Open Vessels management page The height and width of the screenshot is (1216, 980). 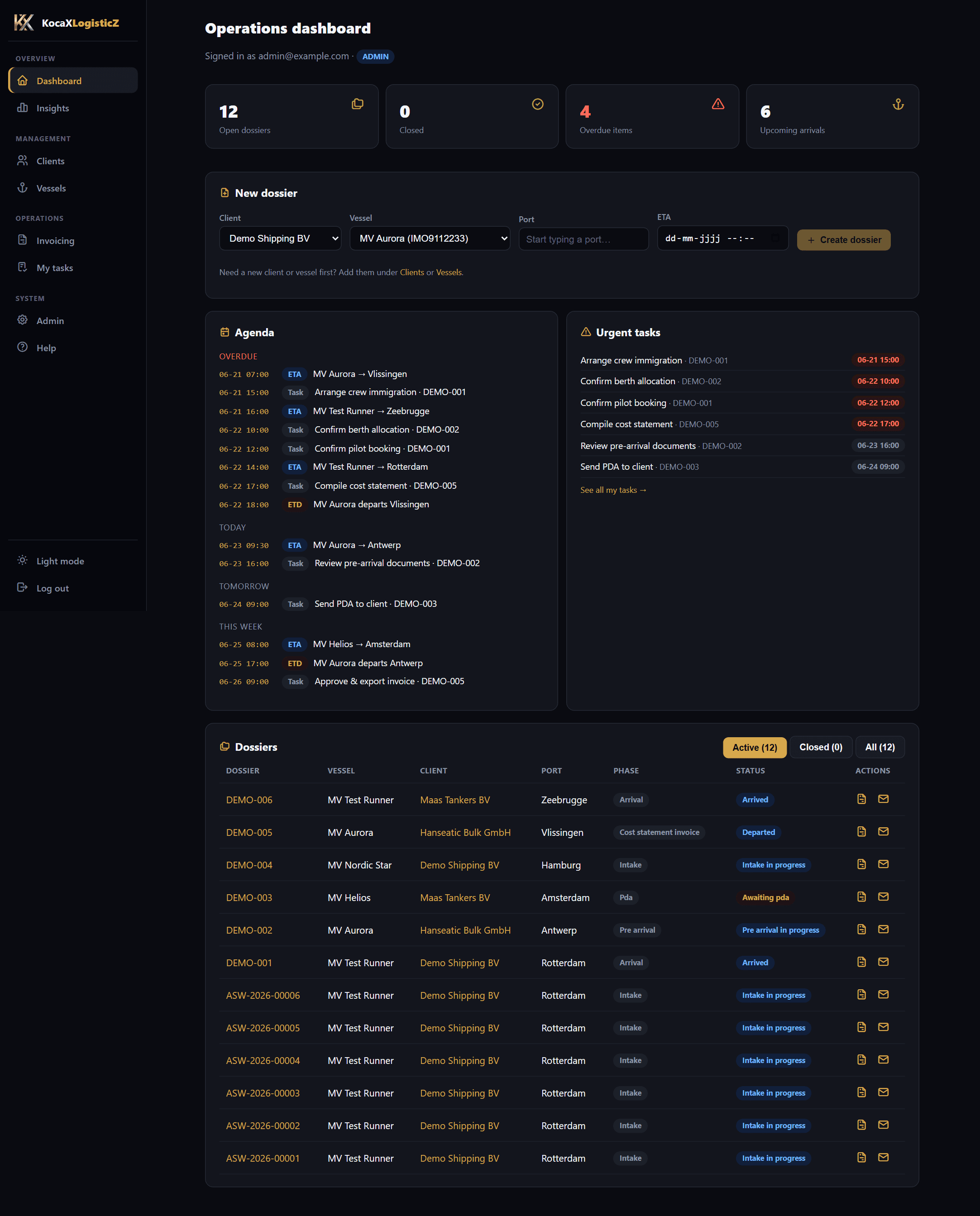(x=73, y=188)
